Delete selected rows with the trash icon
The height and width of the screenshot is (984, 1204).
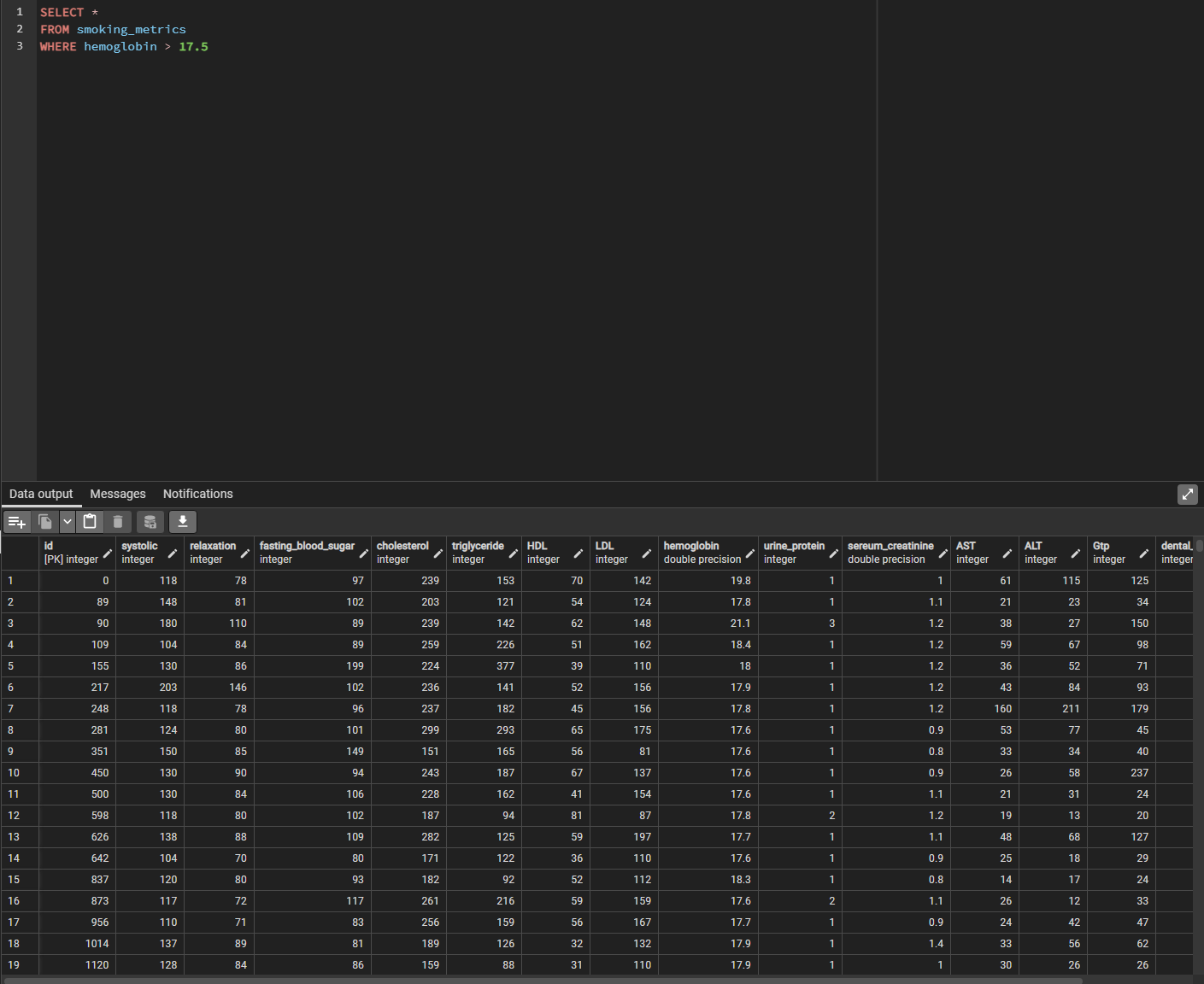[x=119, y=521]
